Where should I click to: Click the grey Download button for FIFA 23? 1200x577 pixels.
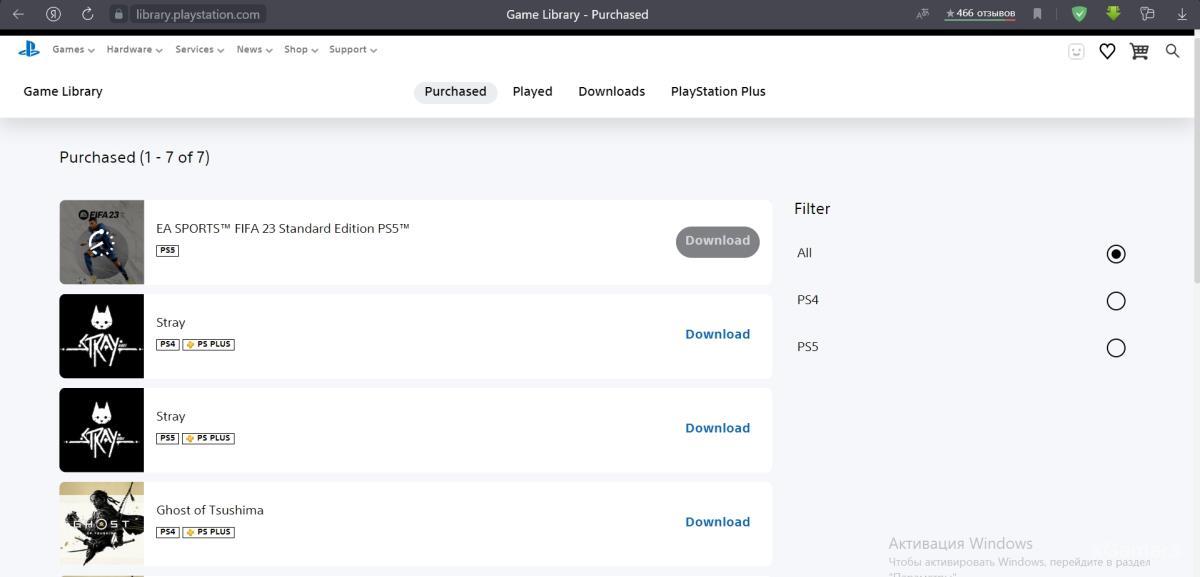[717, 241]
